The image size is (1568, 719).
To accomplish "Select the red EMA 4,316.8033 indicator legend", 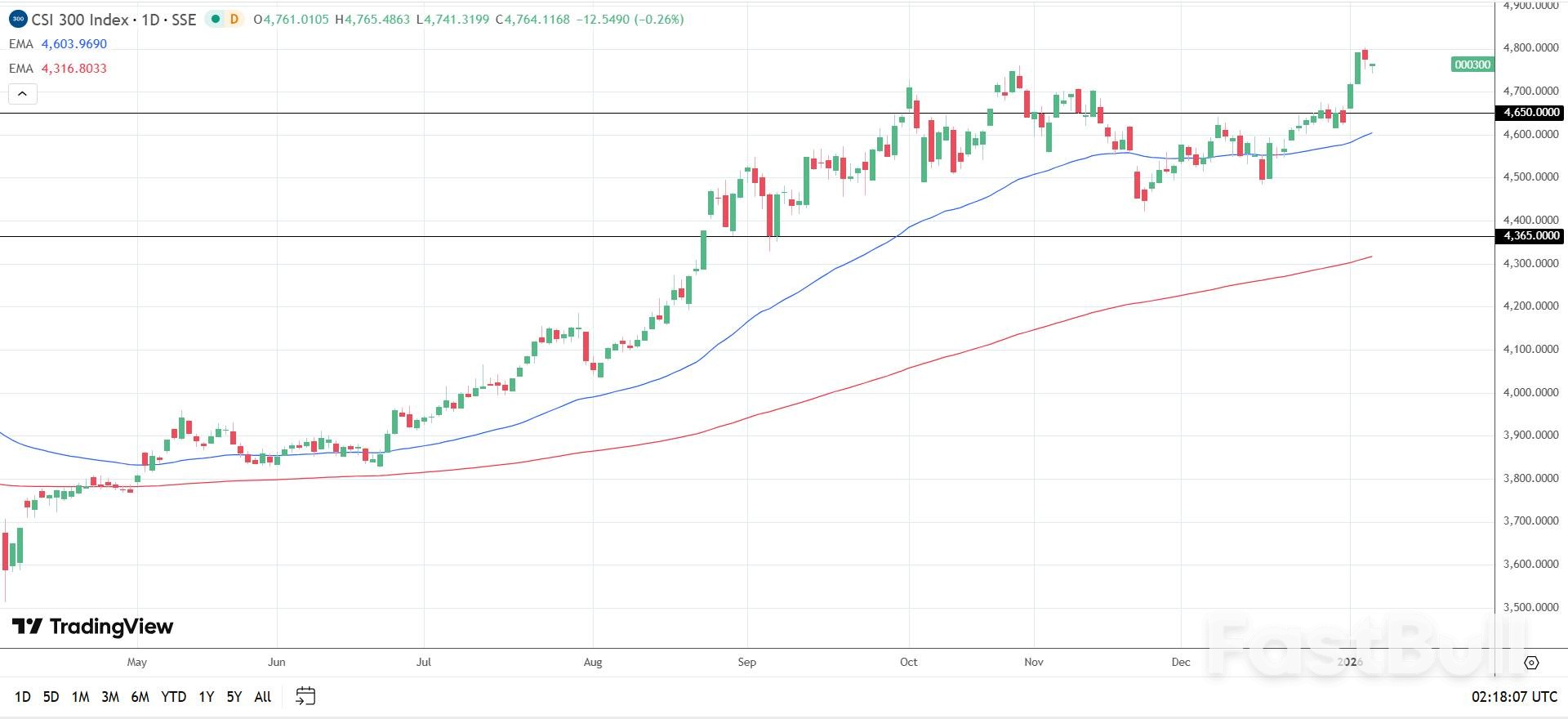I will 58,69.
